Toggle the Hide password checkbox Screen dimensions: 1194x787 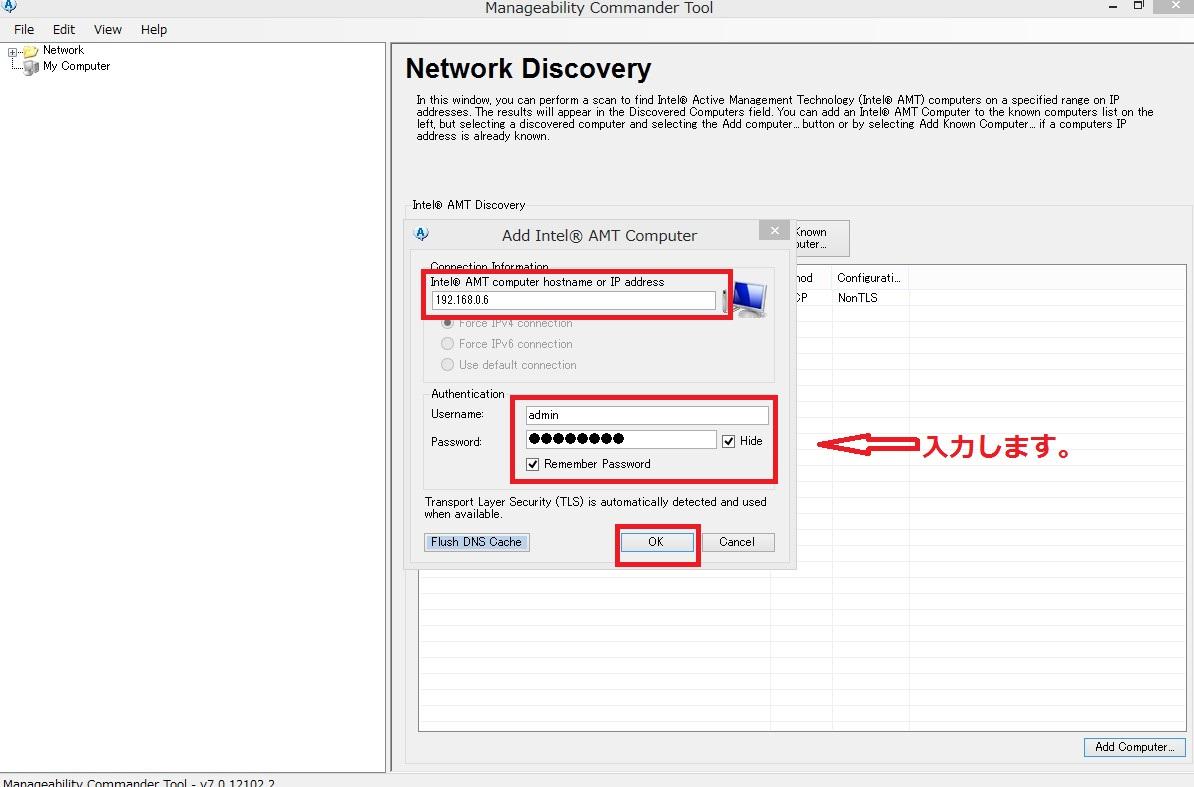tap(729, 441)
